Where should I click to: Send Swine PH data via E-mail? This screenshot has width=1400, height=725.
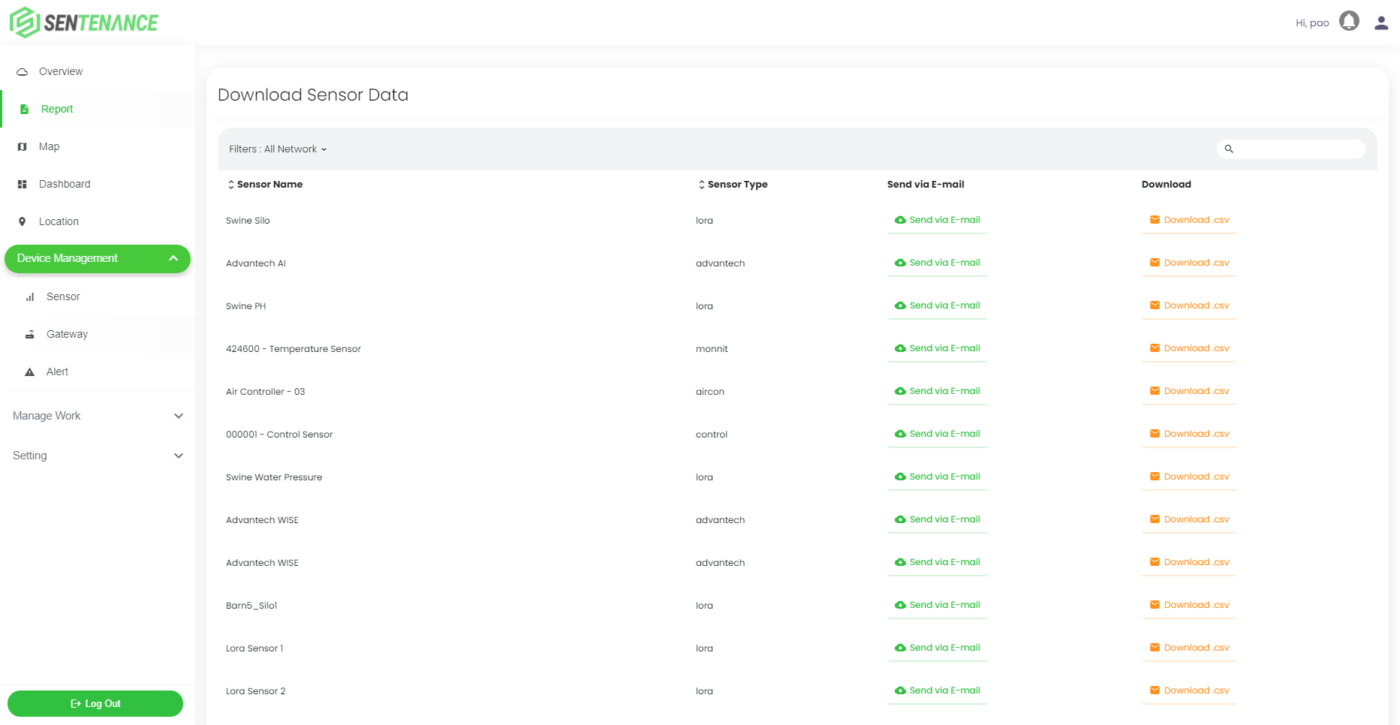(937, 306)
